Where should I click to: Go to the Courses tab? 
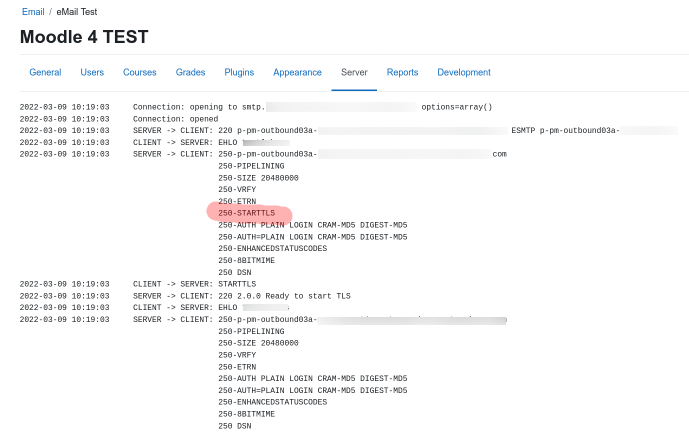click(140, 72)
